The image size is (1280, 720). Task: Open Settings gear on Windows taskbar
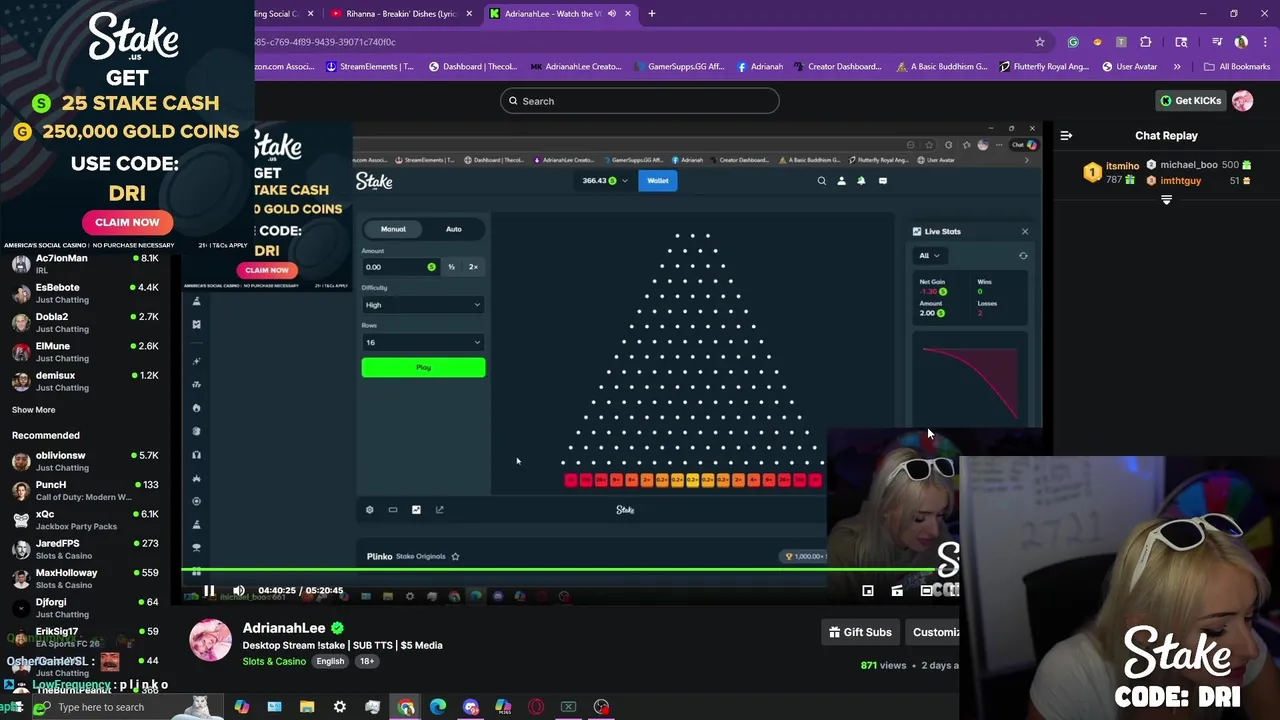[340, 707]
